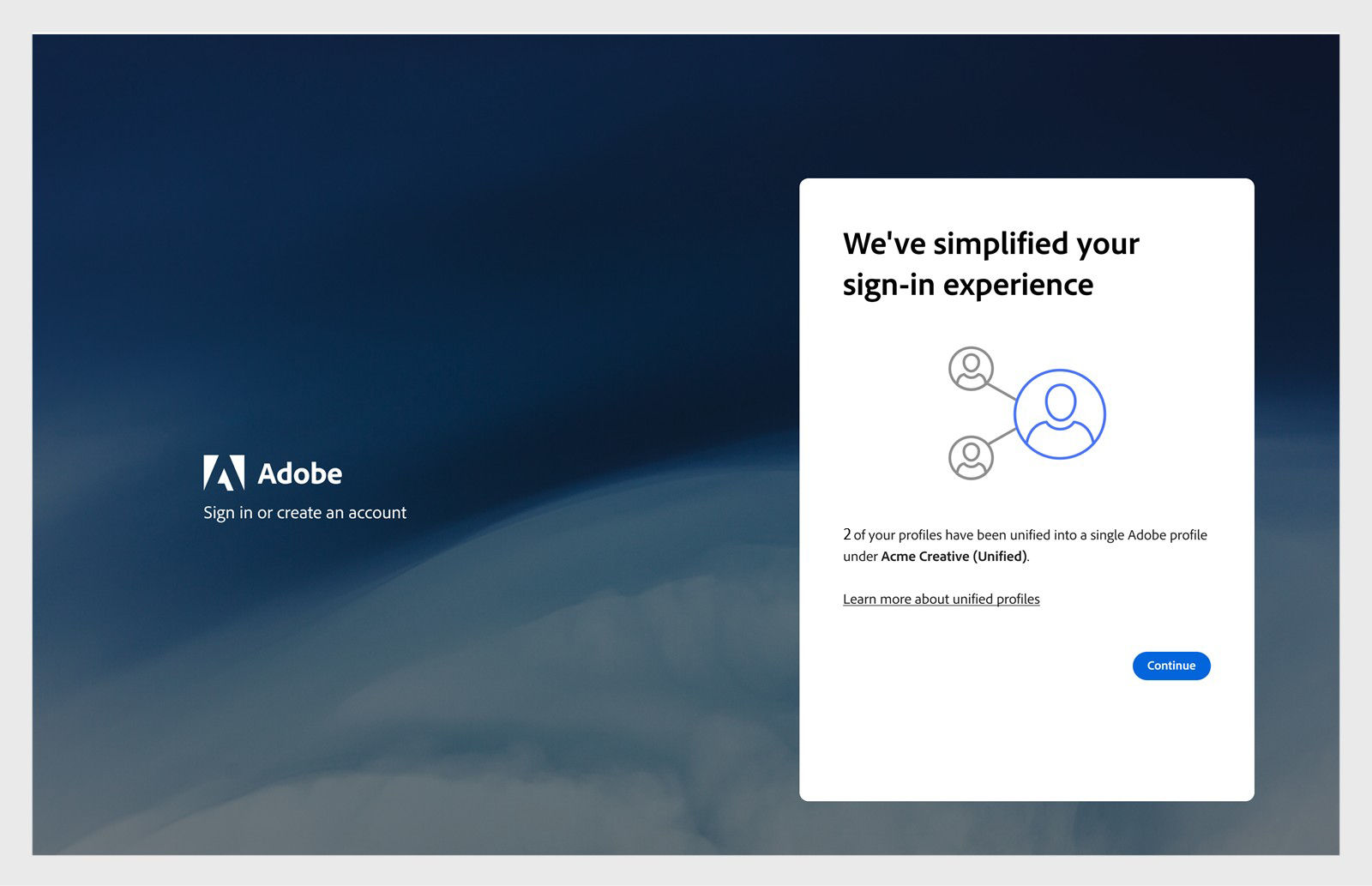This screenshot has width=1372, height=886.
Task: Click the blue Continue button
Action: (x=1171, y=666)
